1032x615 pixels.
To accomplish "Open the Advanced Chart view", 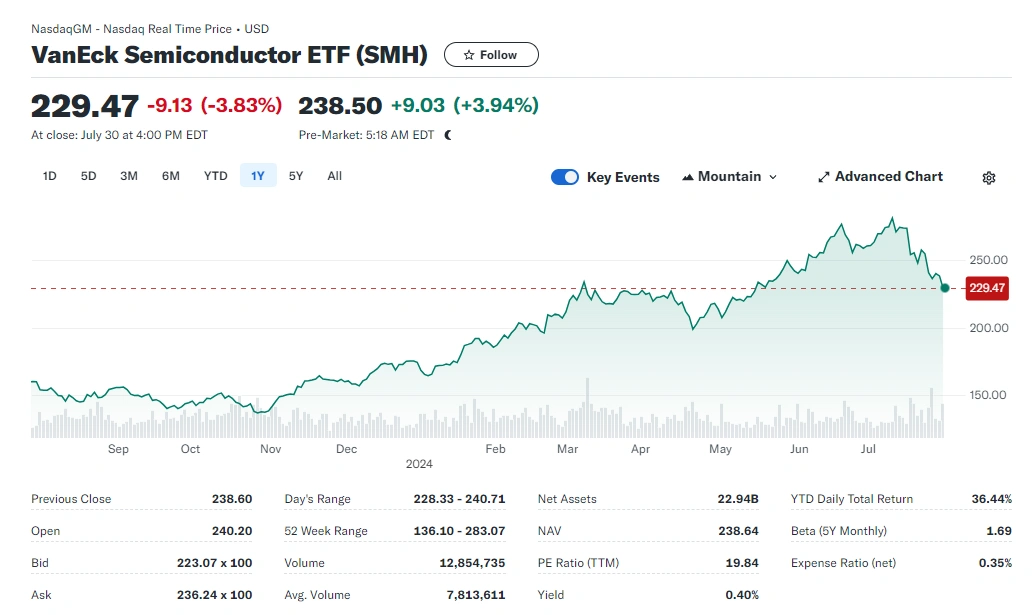I will [880, 177].
